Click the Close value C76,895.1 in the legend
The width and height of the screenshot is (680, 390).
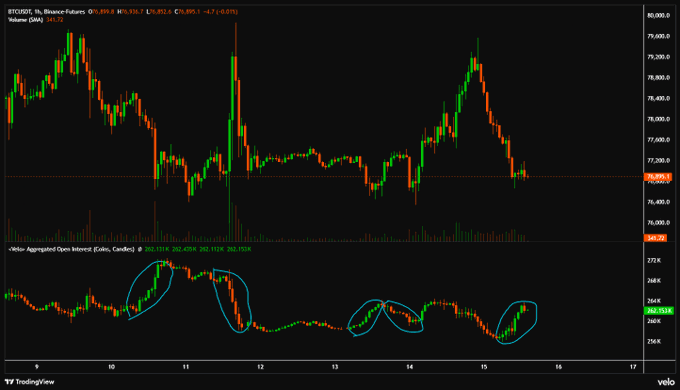[187, 12]
